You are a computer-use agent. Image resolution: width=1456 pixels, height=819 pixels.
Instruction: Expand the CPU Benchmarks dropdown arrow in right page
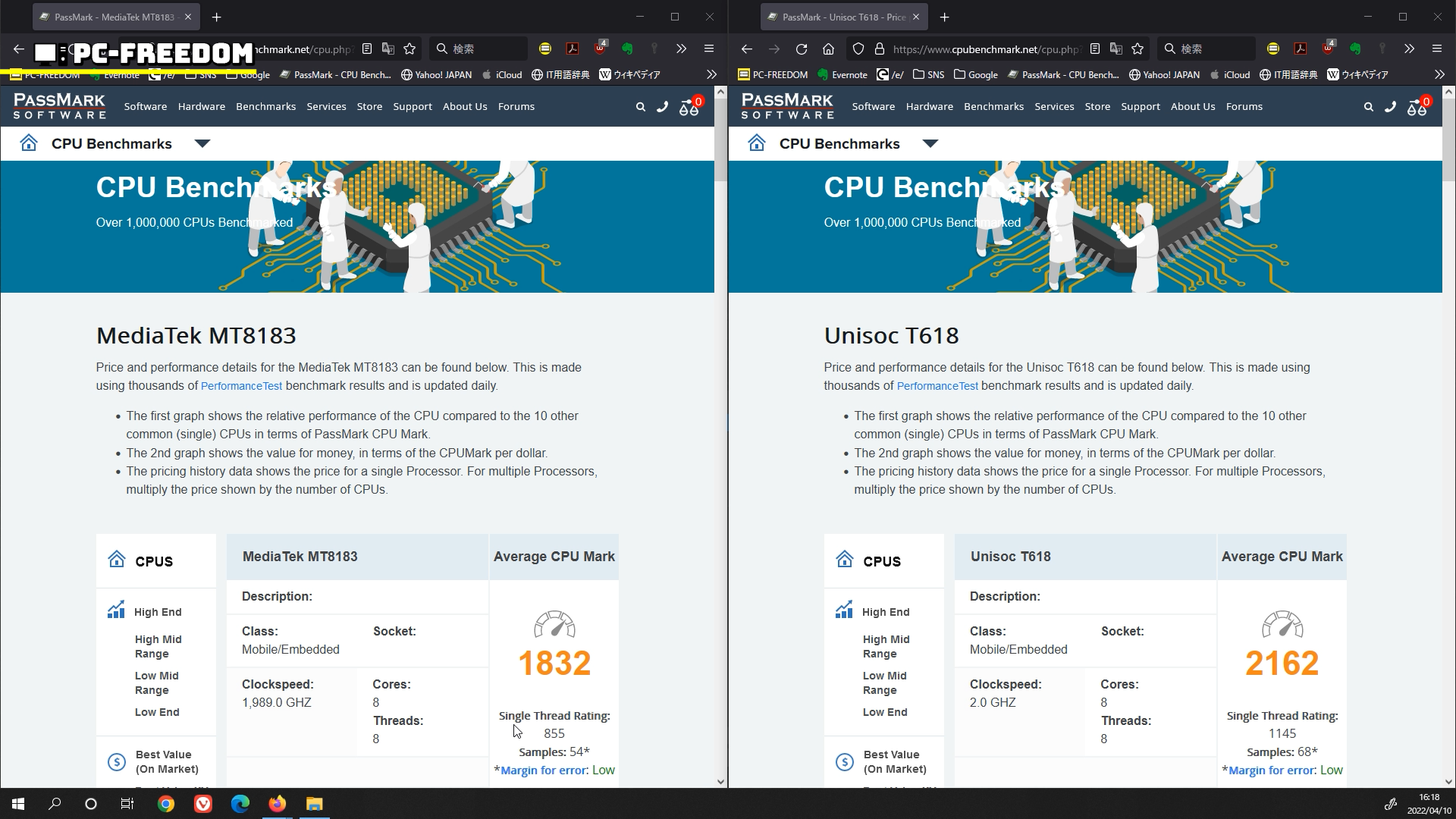[x=930, y=143]
